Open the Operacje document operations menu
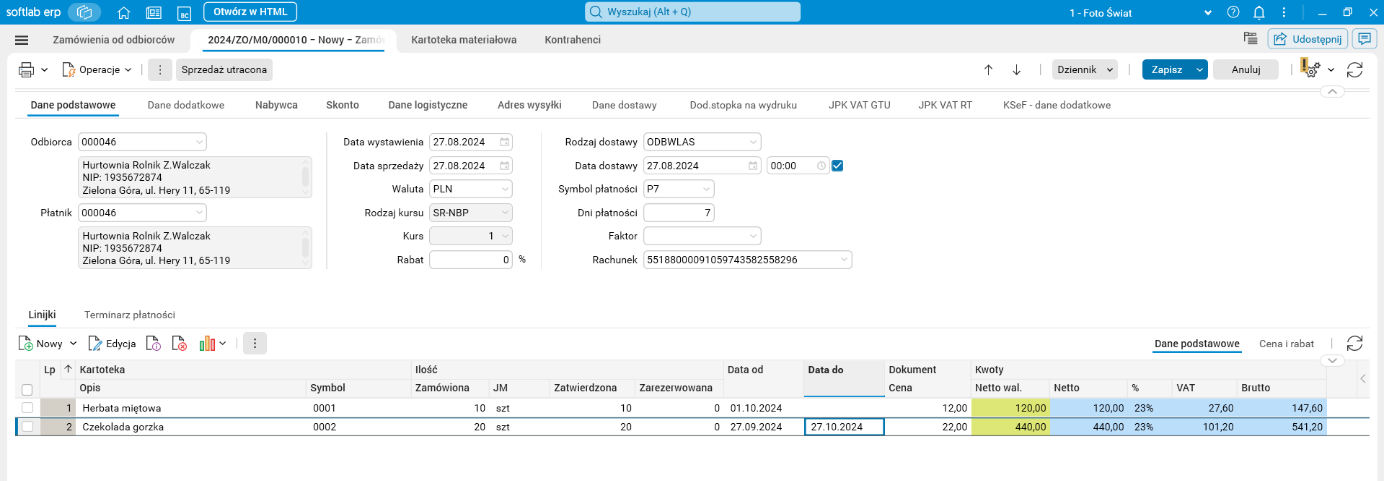This screenshot has height=481, width=1384. pyautogui.click(x=96, y=70)
